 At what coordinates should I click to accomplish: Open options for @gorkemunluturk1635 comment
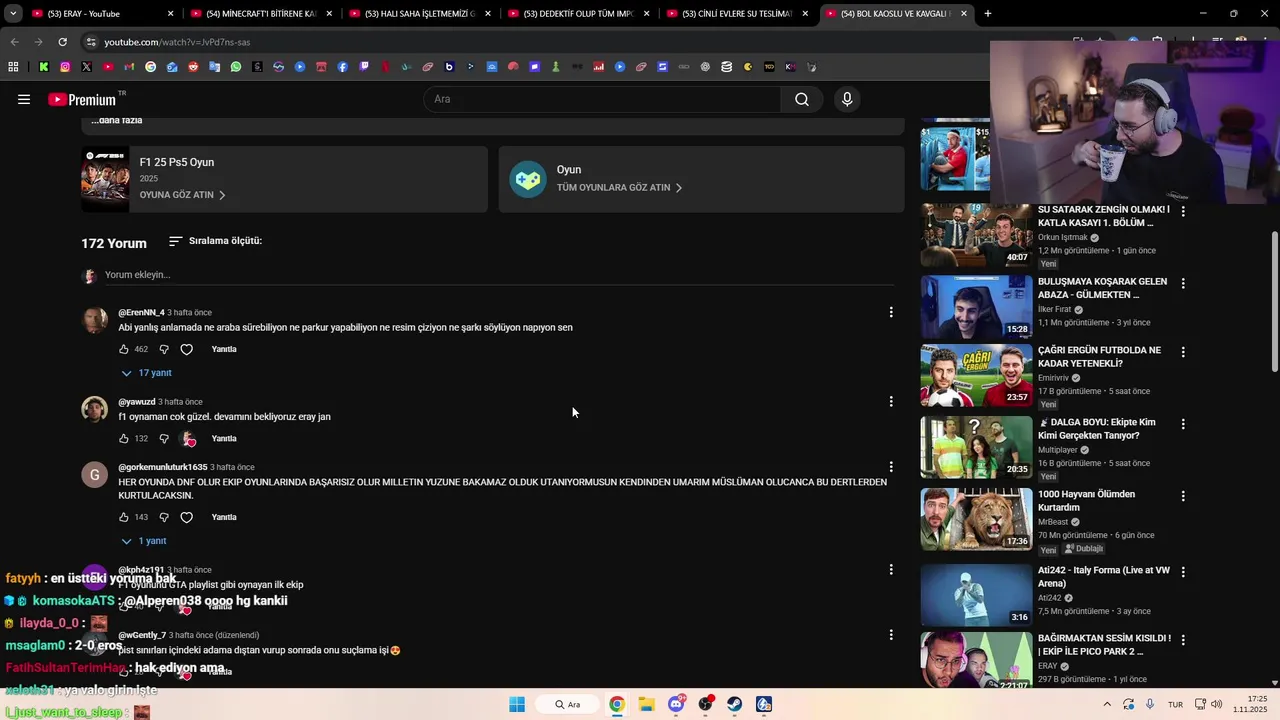[x=891, y=467]
